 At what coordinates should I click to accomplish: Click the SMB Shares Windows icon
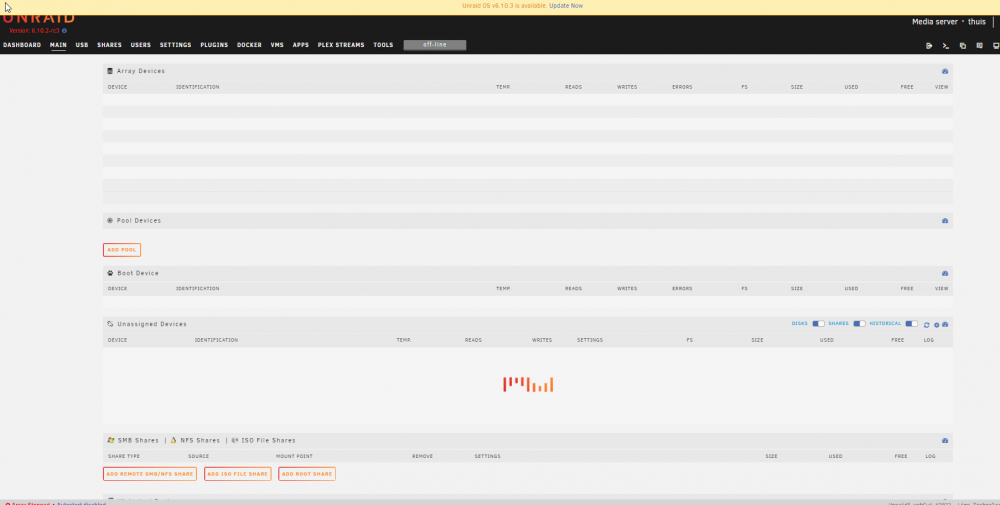point(111,440)
